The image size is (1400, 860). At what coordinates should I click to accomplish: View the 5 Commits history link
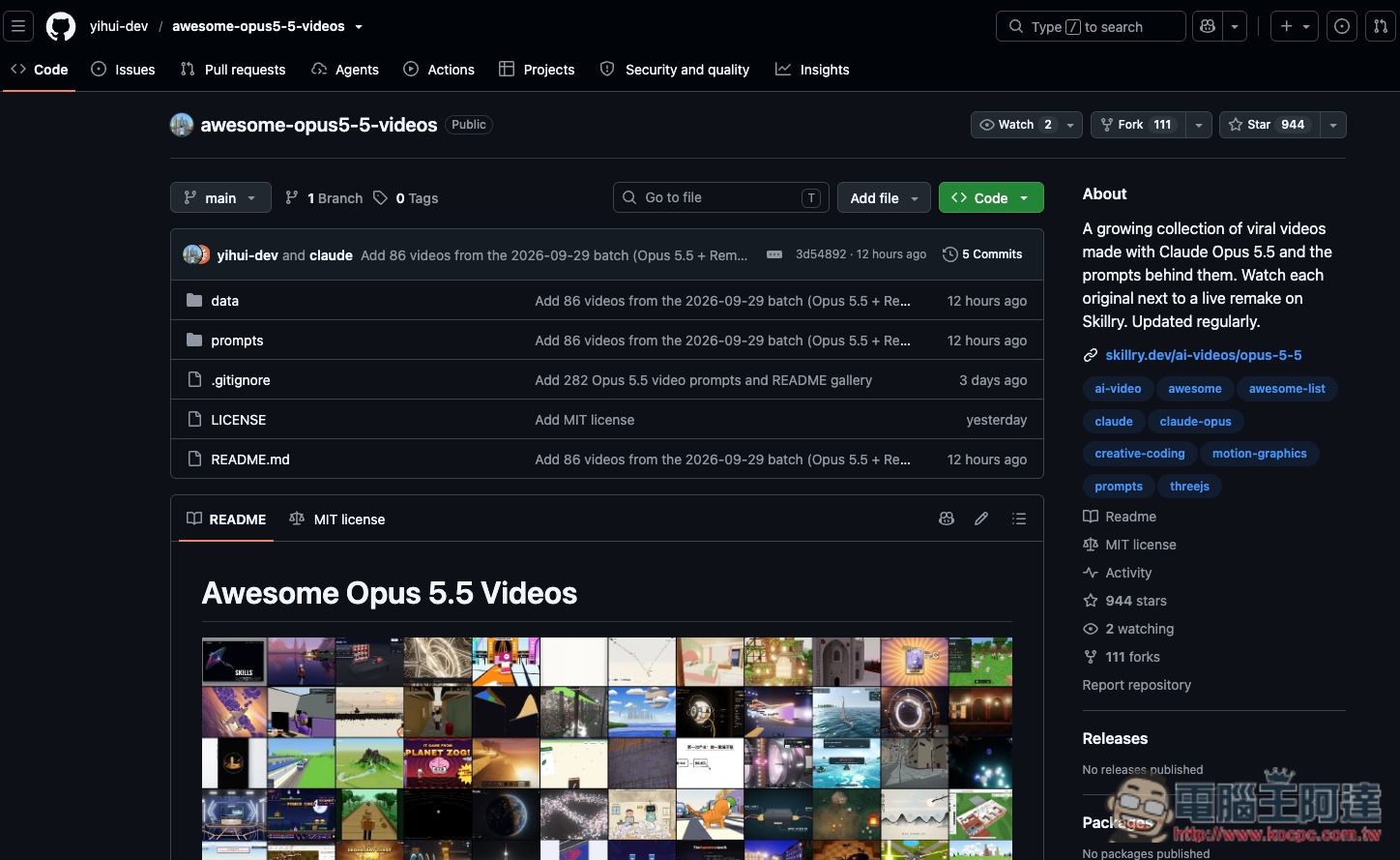click(982, 254)
